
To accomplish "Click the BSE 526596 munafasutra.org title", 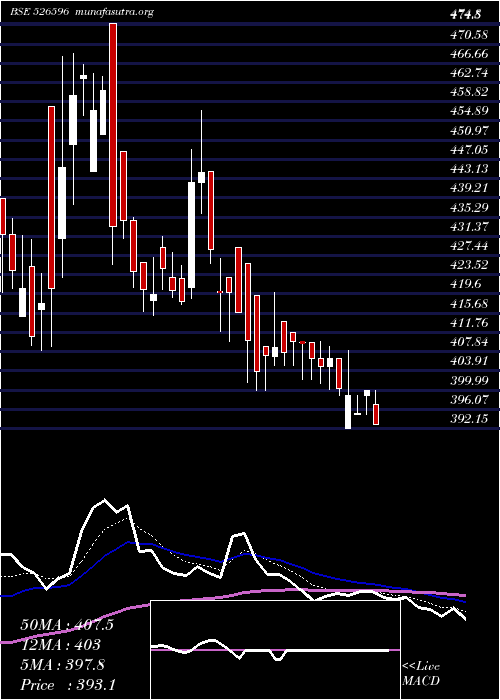I will (x=82, y=12).
